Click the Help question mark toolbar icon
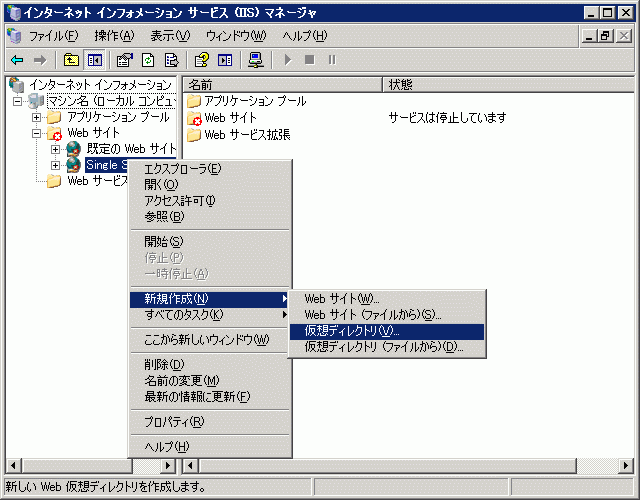The image size is (640, 500). (201, 60)
